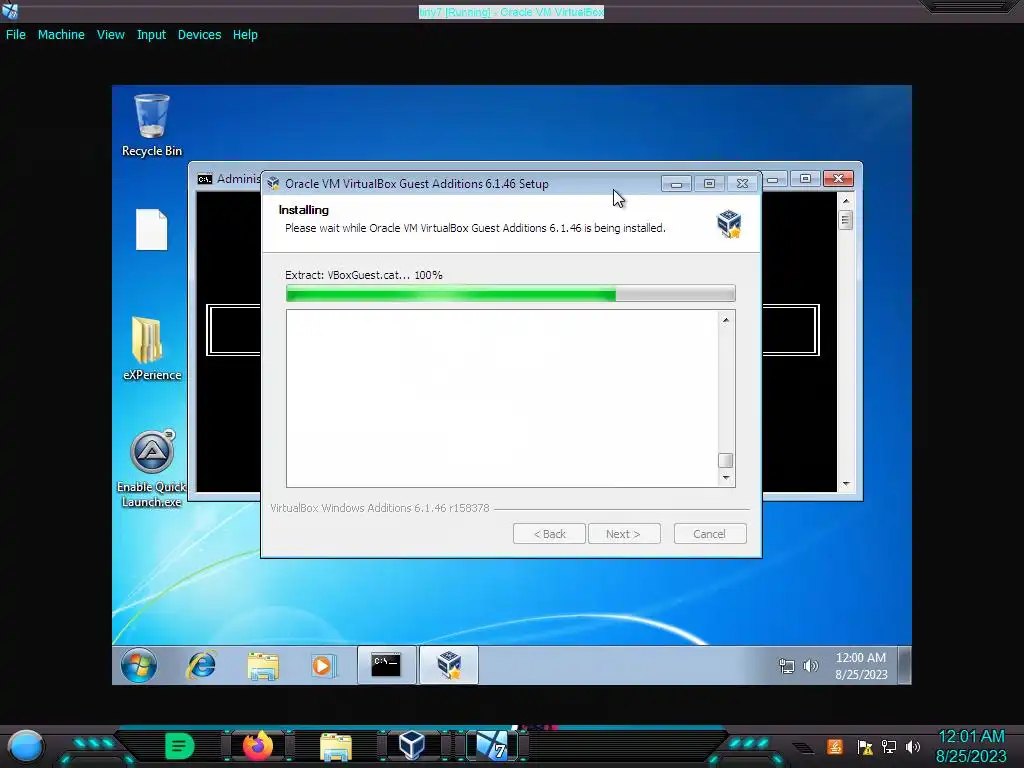Select the Recycle Bin desktop icon

click(x=152, y=125)
